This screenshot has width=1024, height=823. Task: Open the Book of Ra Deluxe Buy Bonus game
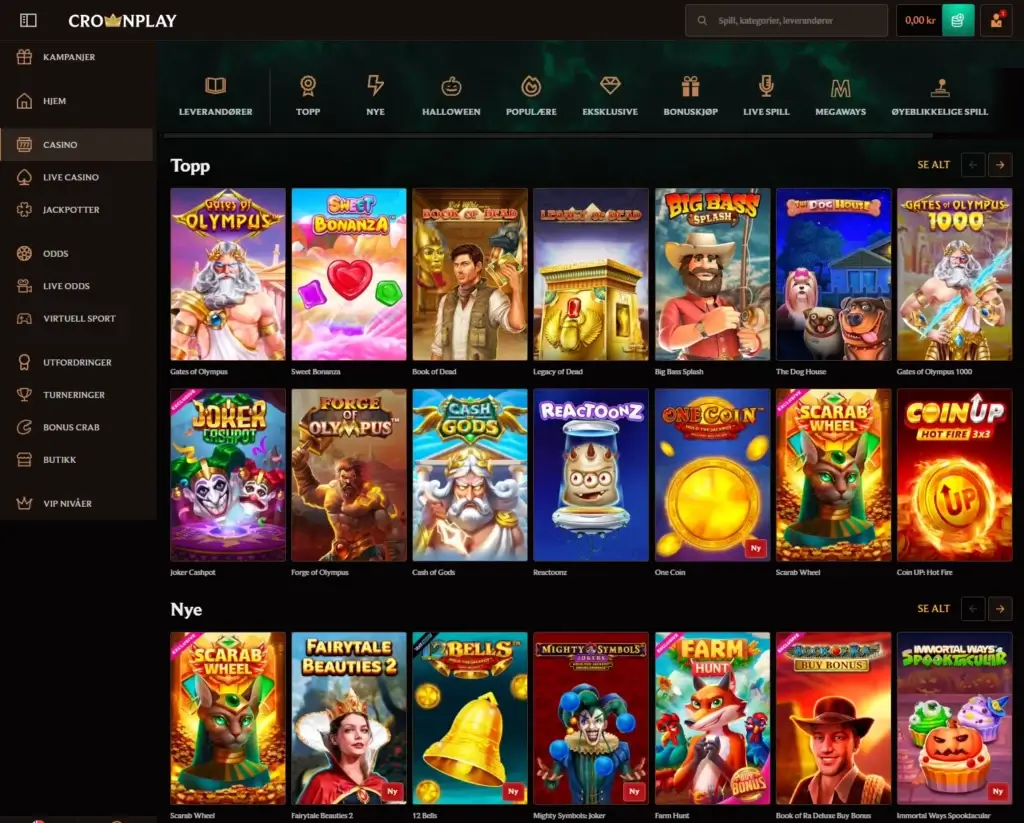point(833,718)
